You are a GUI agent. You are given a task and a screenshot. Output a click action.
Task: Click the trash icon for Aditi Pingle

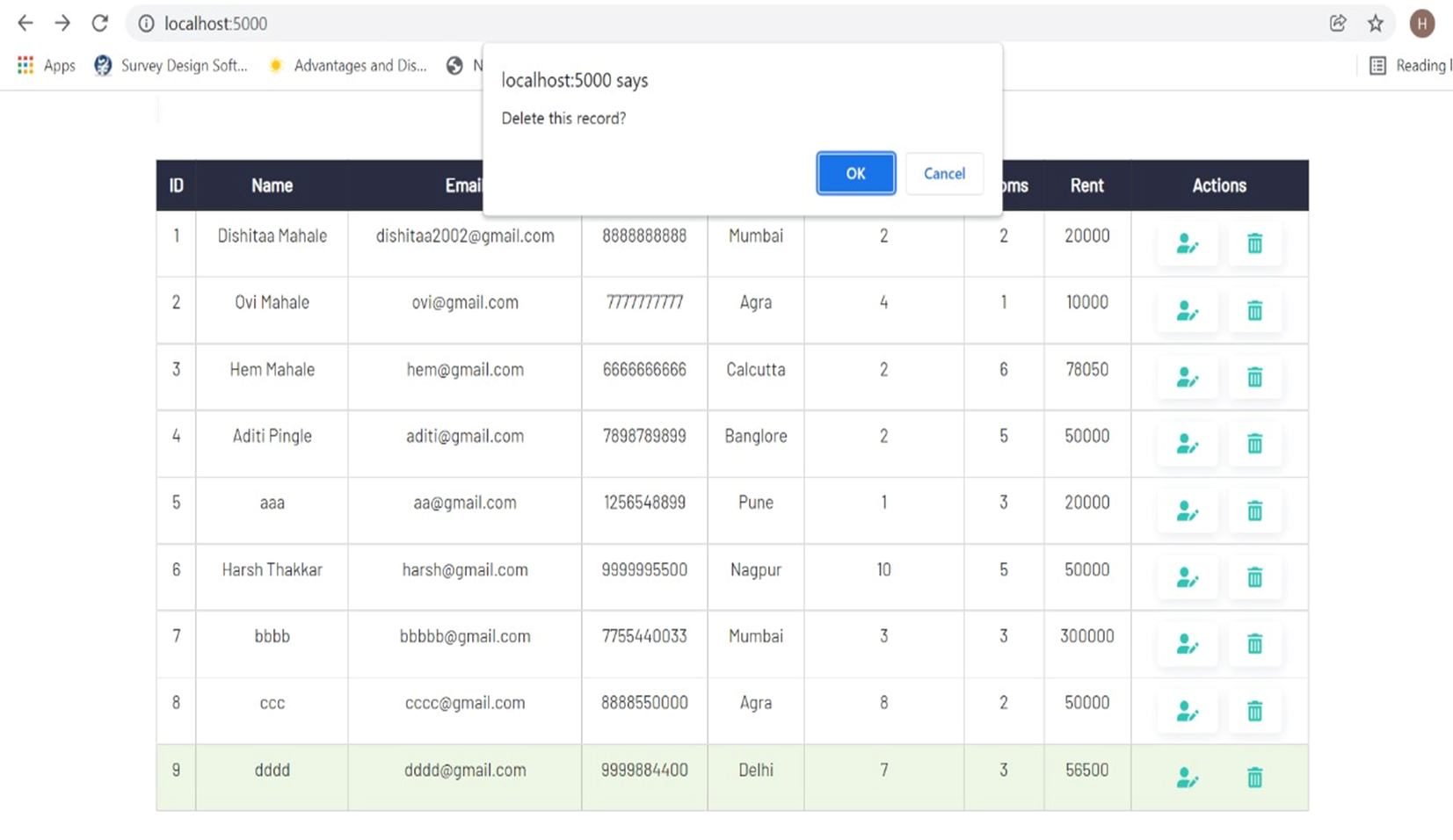pyautogui.click(x=1254, y=445)
